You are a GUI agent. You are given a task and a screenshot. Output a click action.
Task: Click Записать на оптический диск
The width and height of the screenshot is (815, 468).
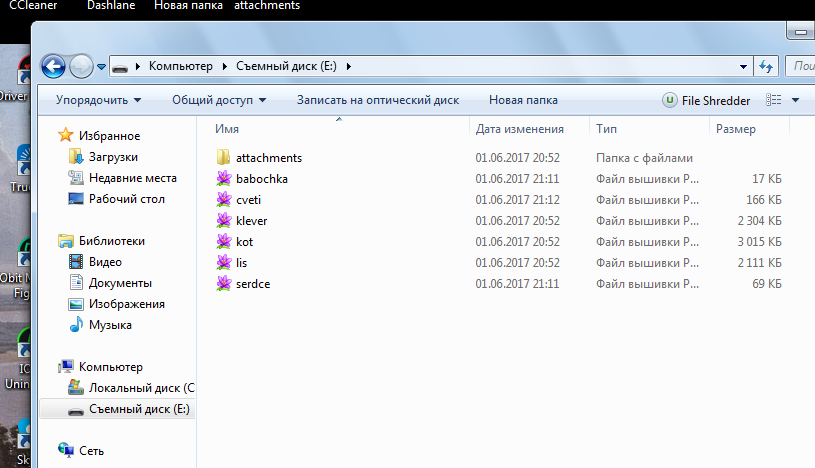click(378, 100)
